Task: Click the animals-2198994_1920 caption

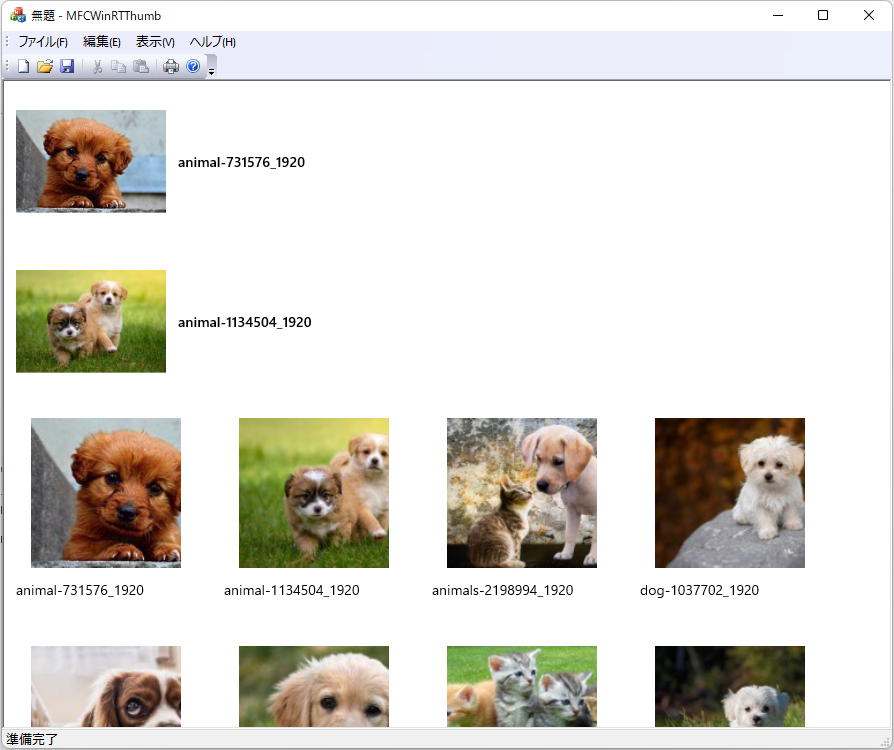Action: coord(502,590)
